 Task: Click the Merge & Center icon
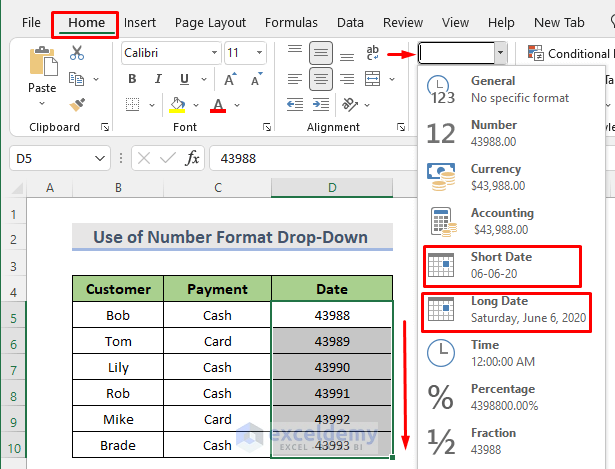click(372, 79)
